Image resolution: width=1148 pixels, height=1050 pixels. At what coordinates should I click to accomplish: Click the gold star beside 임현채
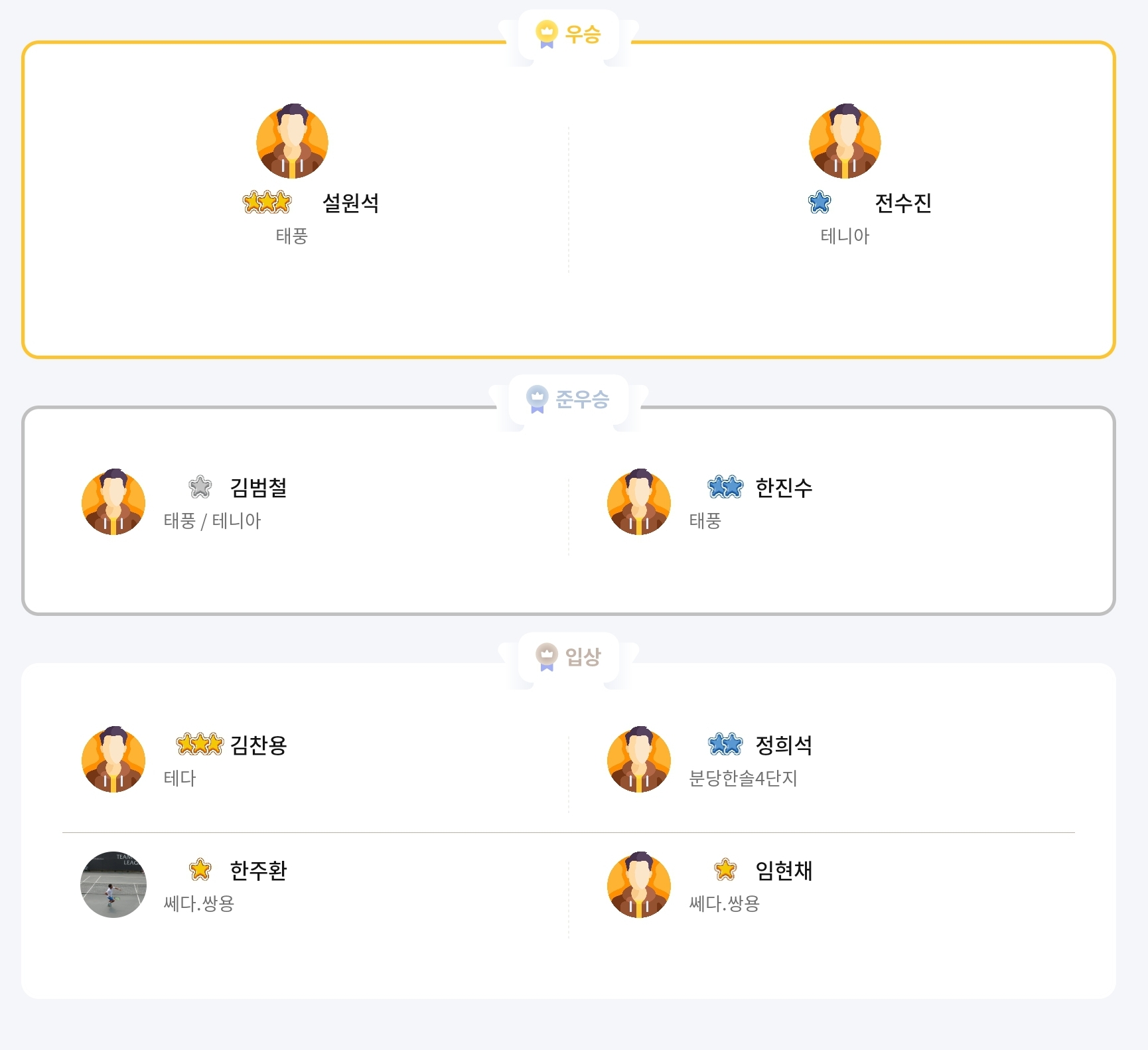(725, 869)
